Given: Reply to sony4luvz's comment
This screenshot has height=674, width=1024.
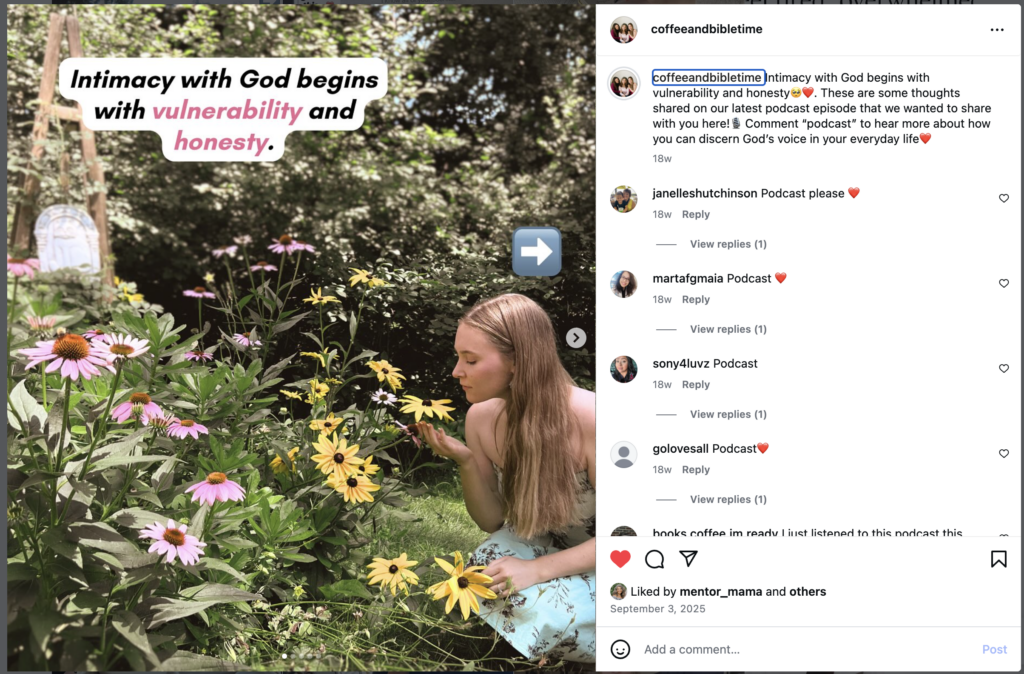Looking at the screenshot, I should click(695, 384).
